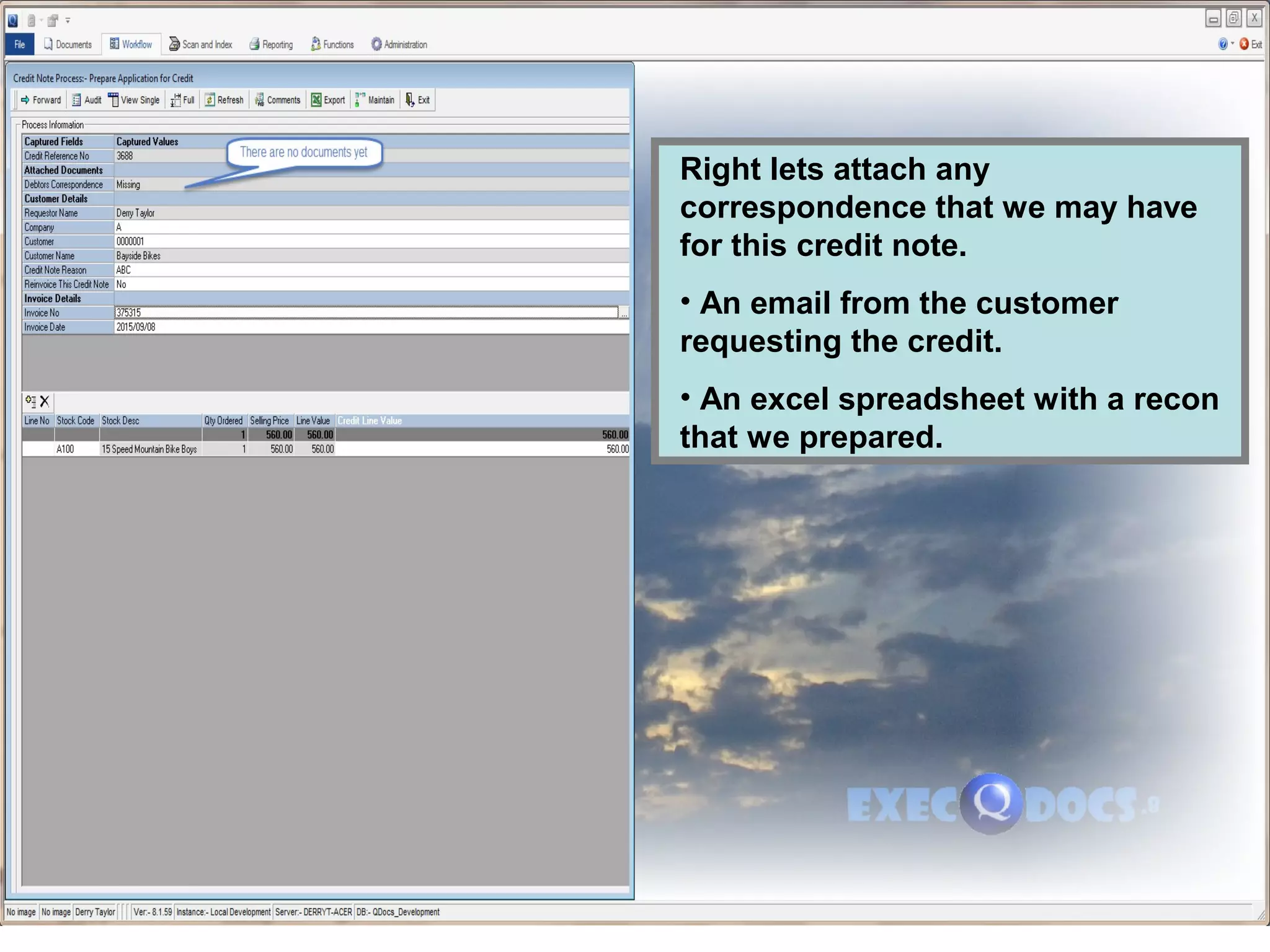
Task: Exit the process via the toolbar door icon
Action: [417, 100]
